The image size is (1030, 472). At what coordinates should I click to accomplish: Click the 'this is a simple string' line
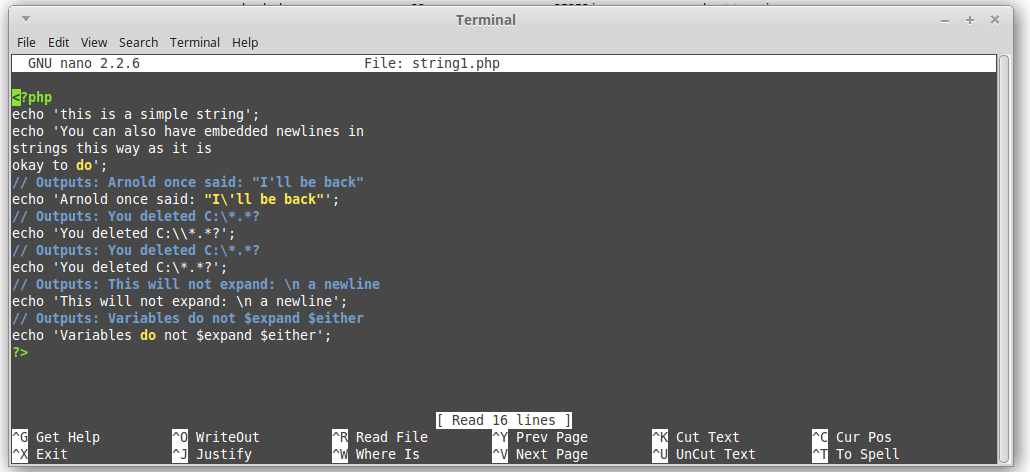pos(136,114)
